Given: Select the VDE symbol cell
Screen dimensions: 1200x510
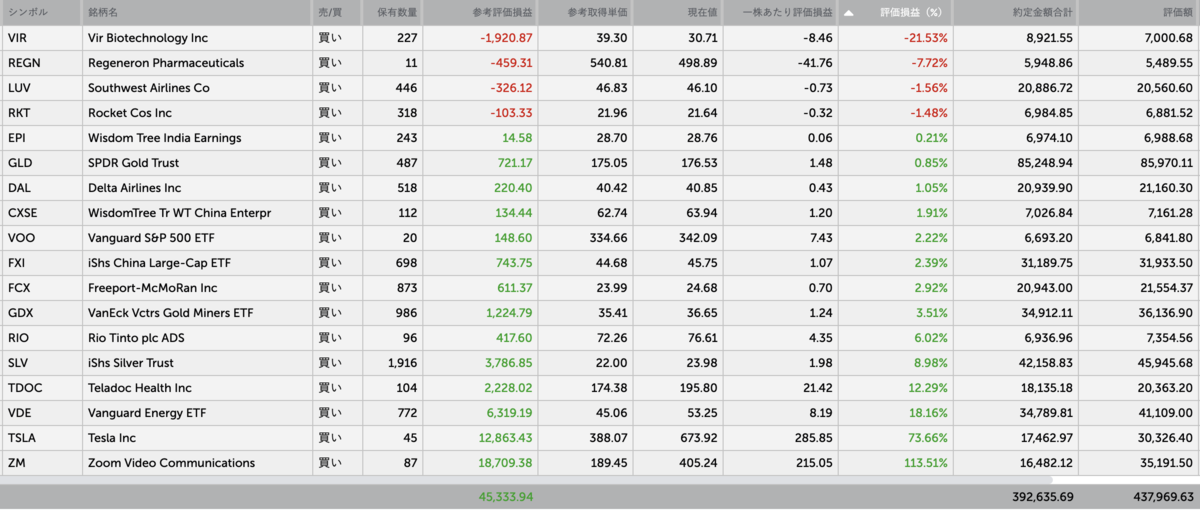Looking at the screenshot, I should tap(41, 413).
